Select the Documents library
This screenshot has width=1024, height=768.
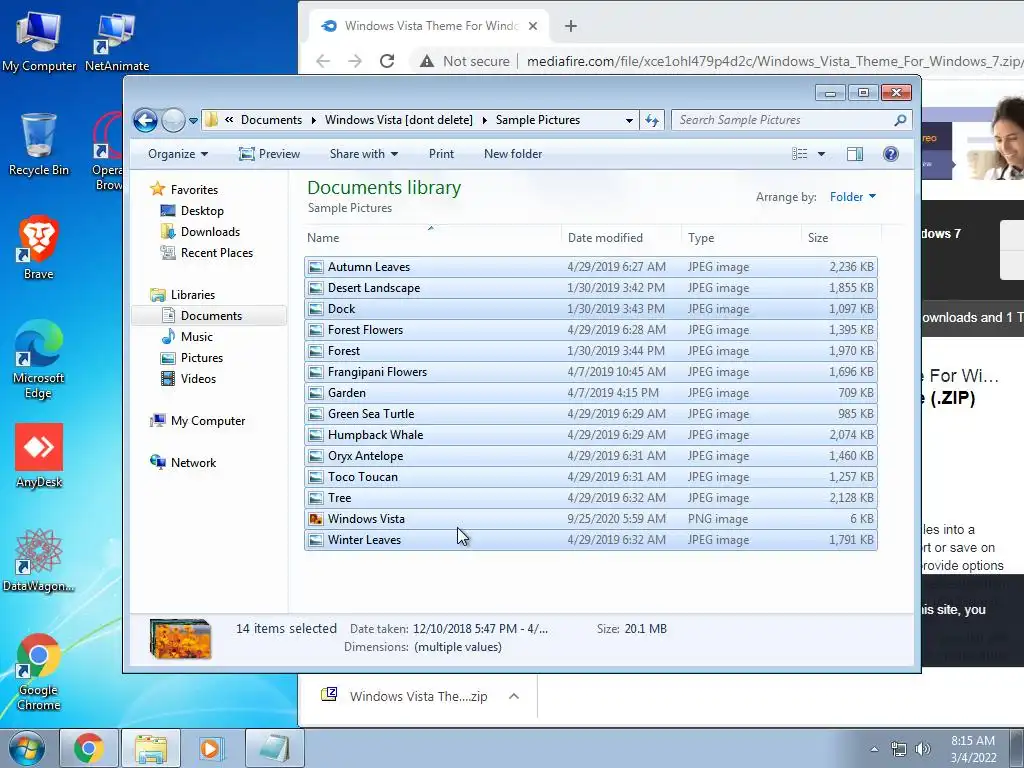click(209, 315)
